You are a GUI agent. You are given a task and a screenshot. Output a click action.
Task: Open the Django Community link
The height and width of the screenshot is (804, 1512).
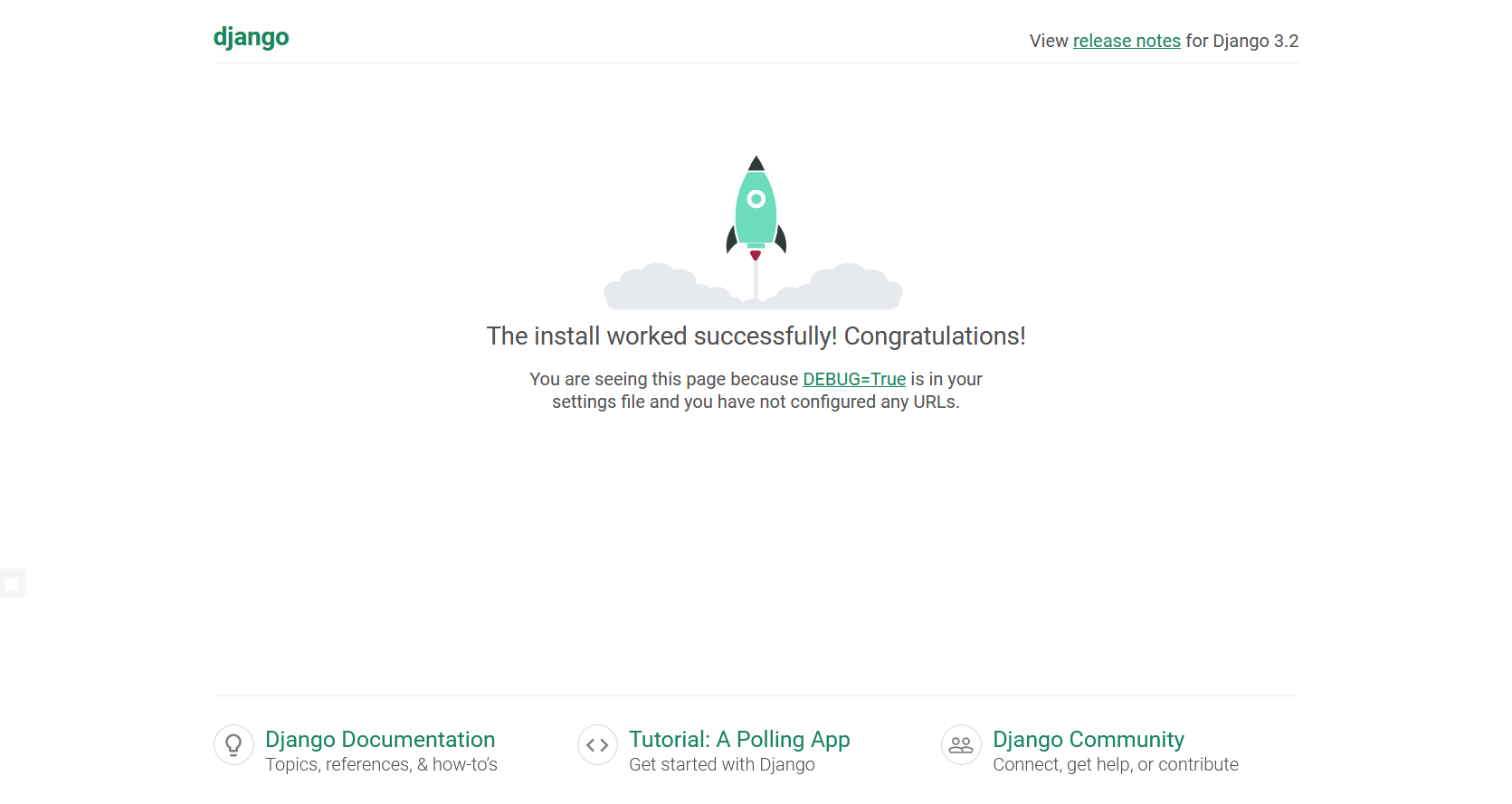[x=1089, y=740]
